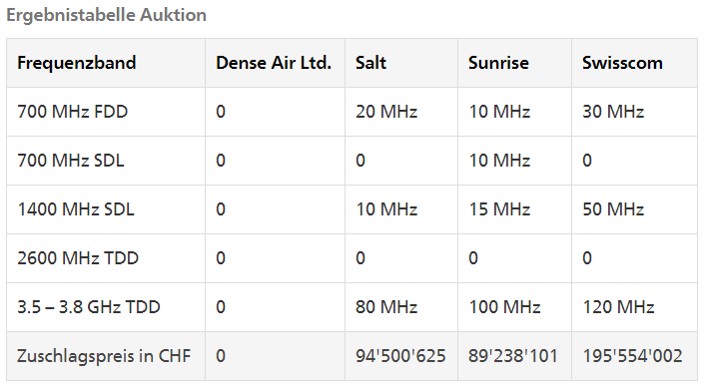Image resolution: width=705 pixels, height=385 pixels.
Task: Click the 50 MHz Swisscom cell
Action: (613, 209)
